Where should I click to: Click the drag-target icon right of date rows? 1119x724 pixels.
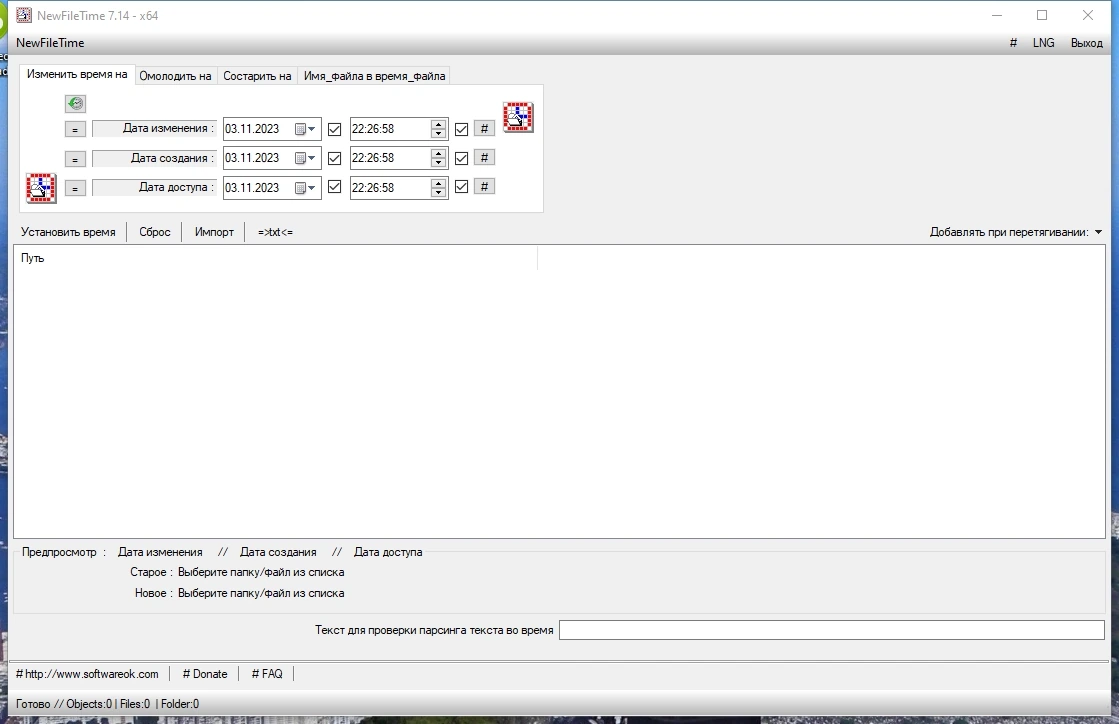click(518, 117)
